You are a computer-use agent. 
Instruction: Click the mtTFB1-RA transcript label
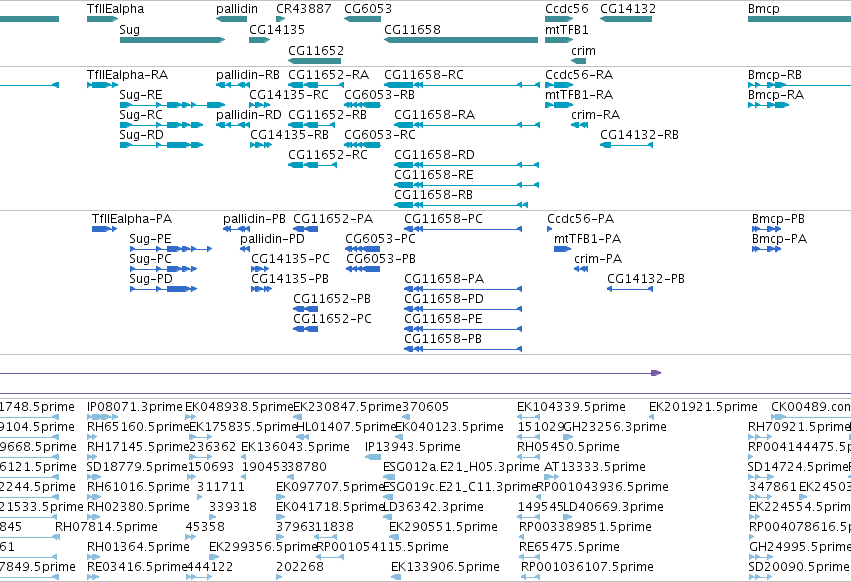579,94
